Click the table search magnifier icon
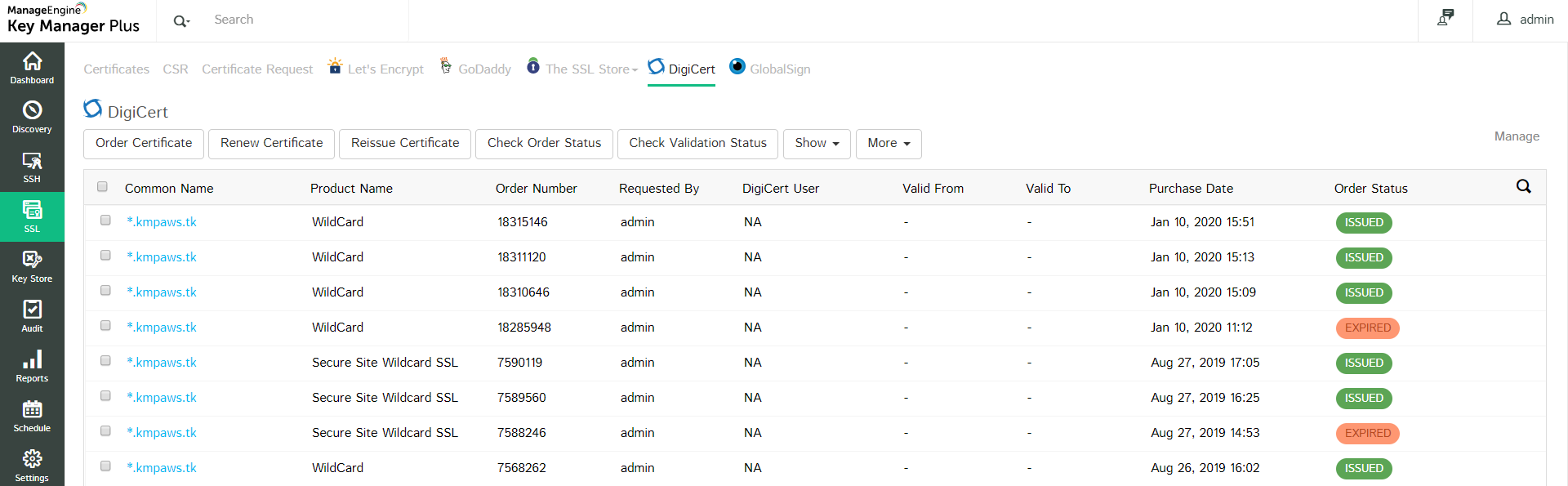Viewport: 1568px width, 486px height. 1523,187
